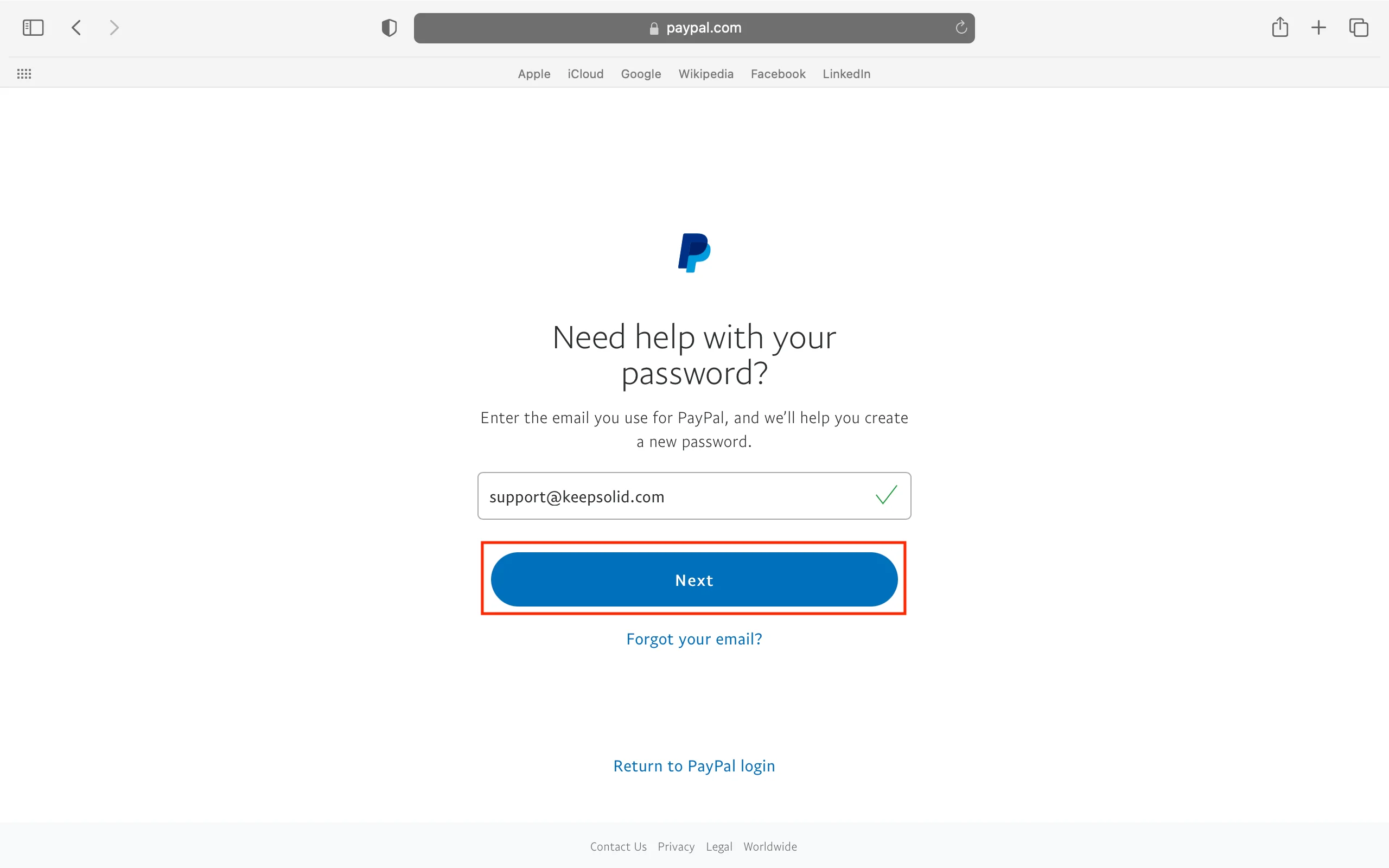Click the Forgot your email link
Viewport: 1389px width, 868px height.
click(x=694, y=639)
